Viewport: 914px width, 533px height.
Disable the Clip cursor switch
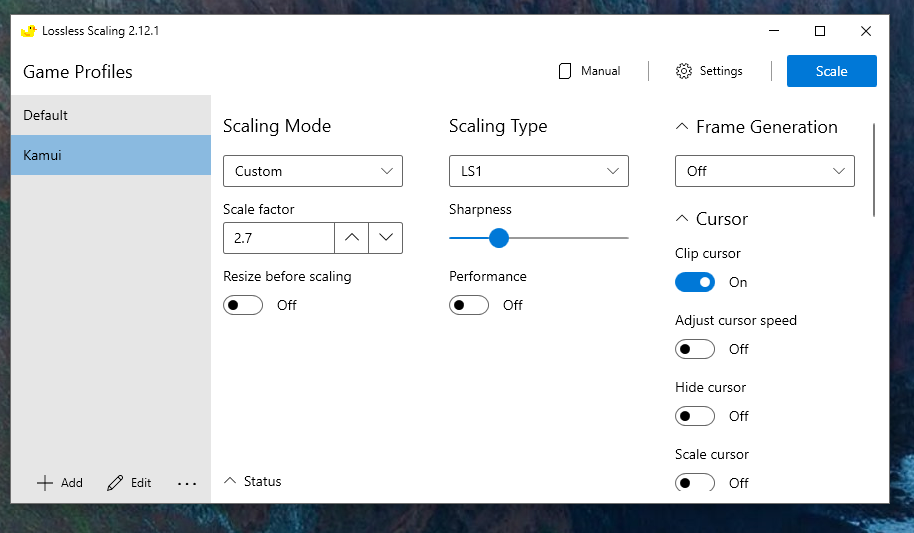[x=695, y=282]
